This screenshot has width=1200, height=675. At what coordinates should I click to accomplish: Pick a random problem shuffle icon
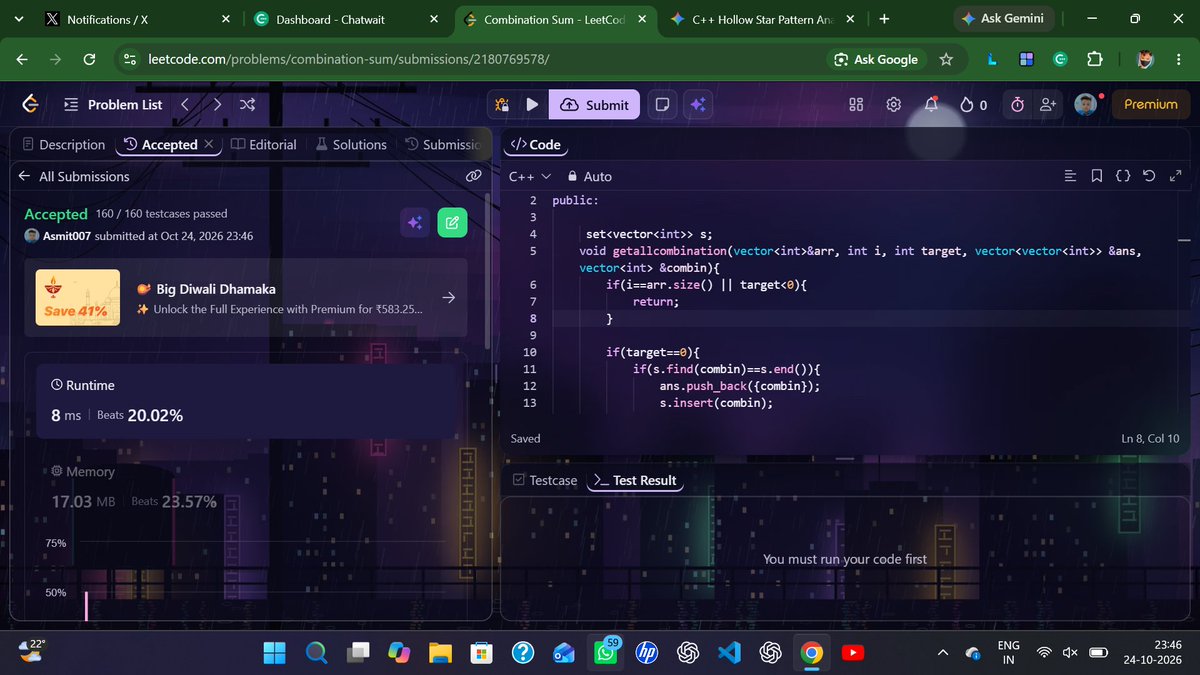tap(248, 104)
